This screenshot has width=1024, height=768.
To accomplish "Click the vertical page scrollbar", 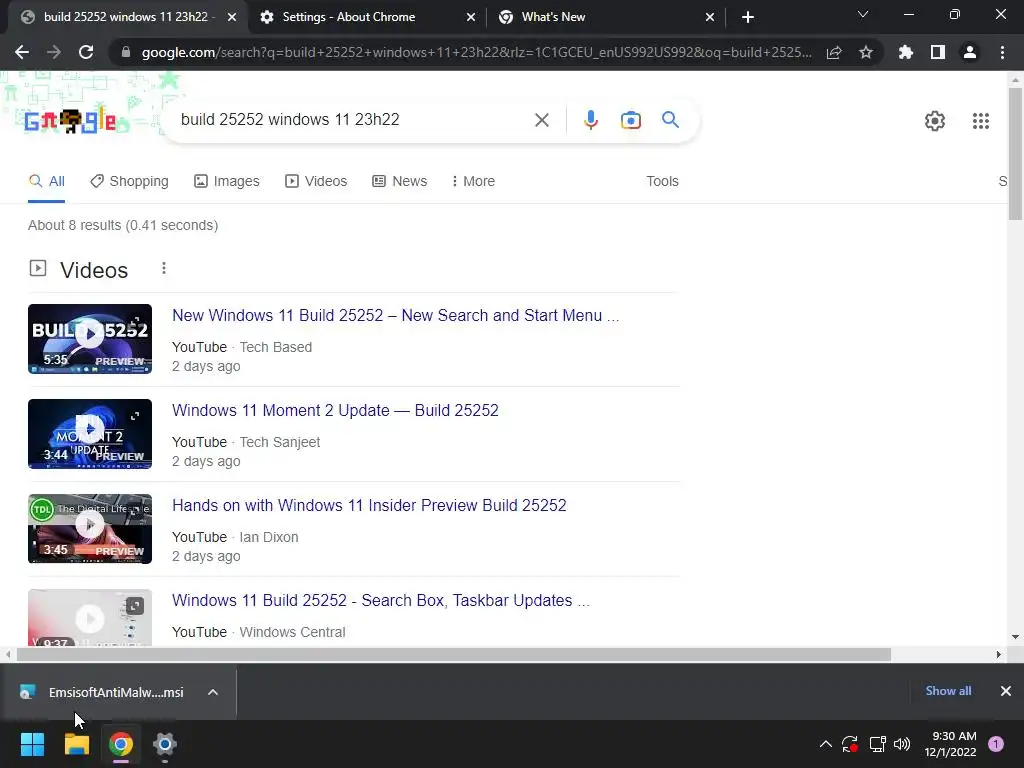I will [x=1015, y=154].
